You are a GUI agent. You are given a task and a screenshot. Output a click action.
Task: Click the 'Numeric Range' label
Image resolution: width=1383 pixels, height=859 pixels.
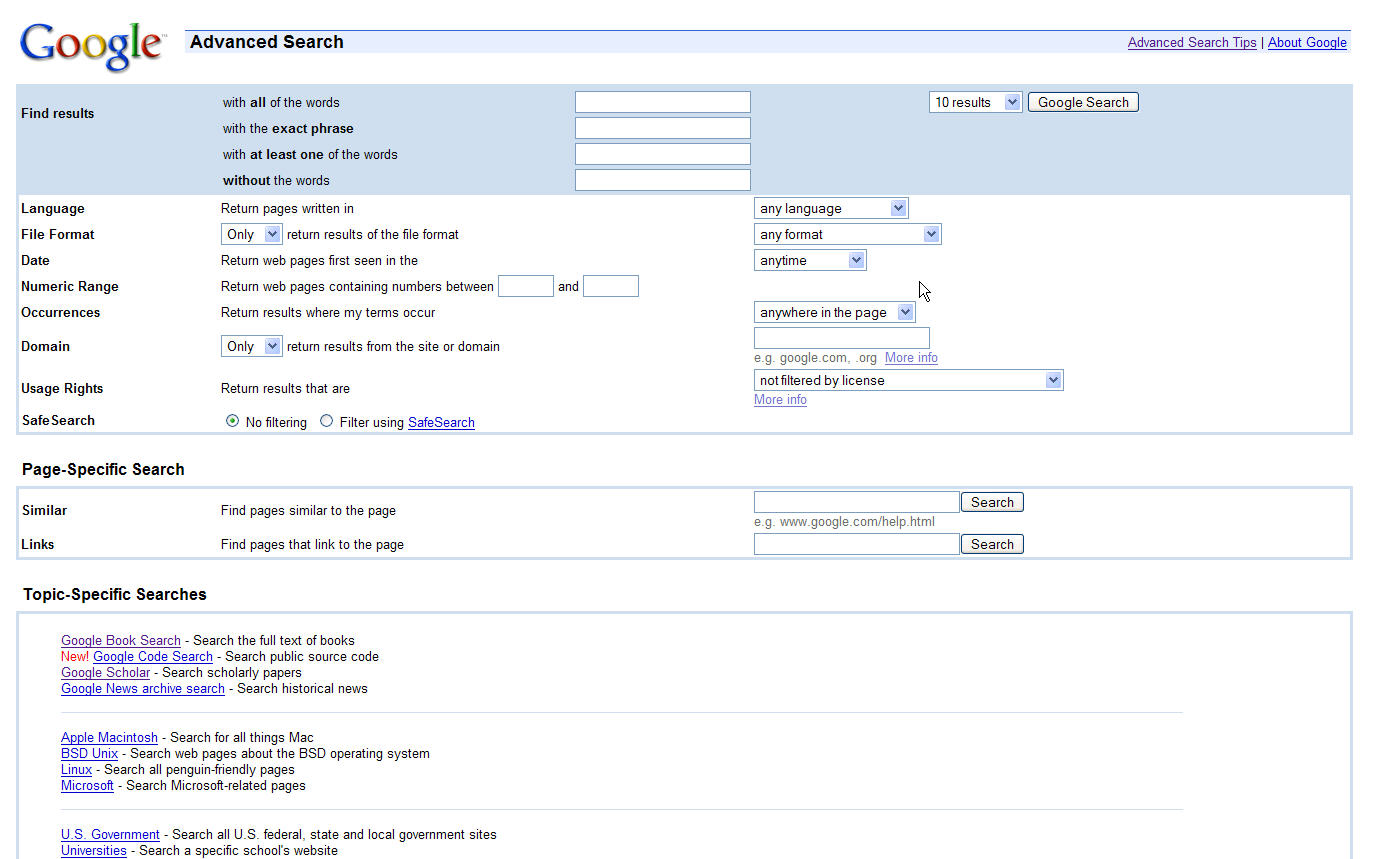(70, 286)
